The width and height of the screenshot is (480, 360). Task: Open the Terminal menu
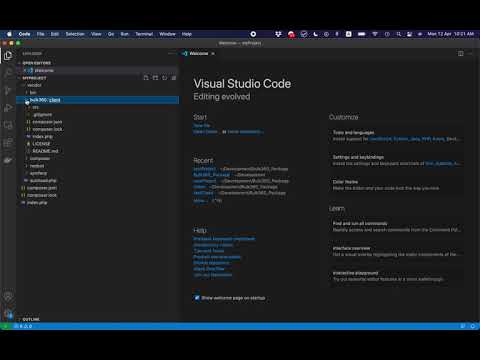[x=144, y=34]
